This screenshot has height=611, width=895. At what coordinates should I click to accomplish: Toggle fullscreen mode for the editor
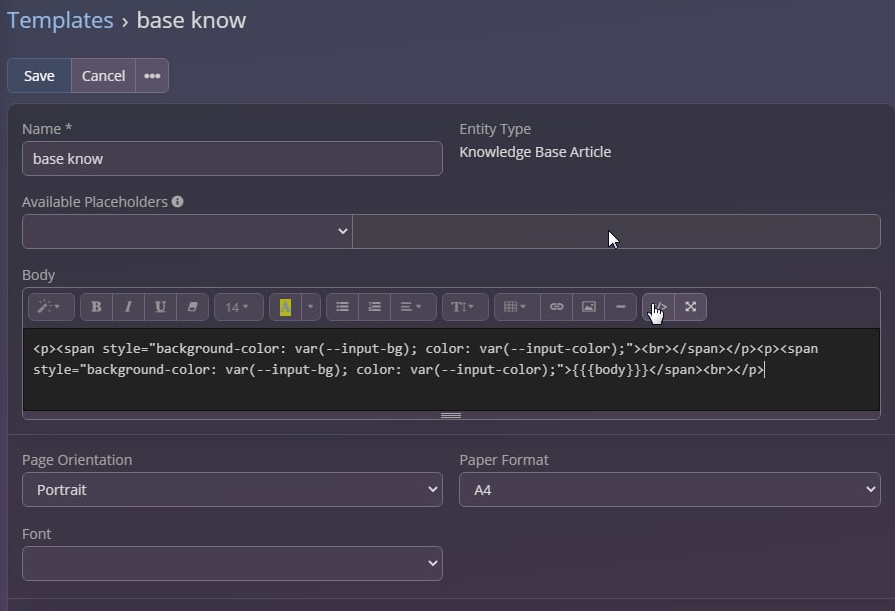(691, 307)
